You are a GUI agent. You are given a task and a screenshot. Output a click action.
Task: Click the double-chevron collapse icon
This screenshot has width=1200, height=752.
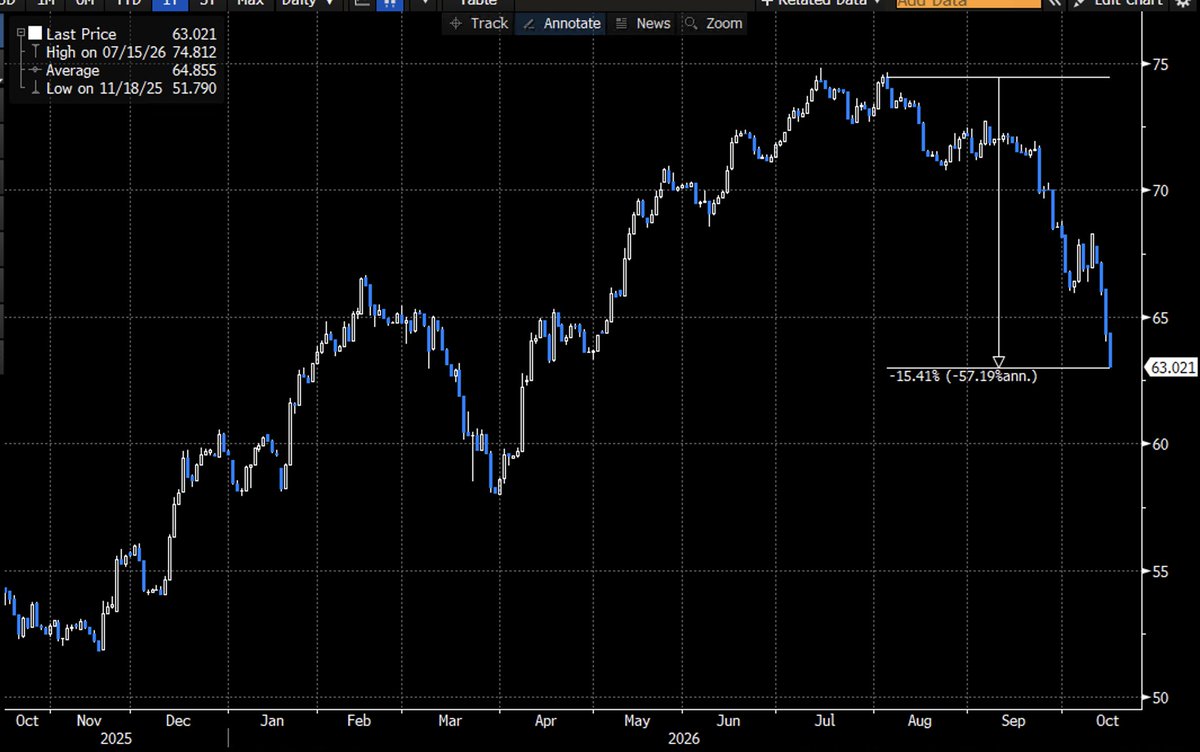click(x=1054, y=3)
